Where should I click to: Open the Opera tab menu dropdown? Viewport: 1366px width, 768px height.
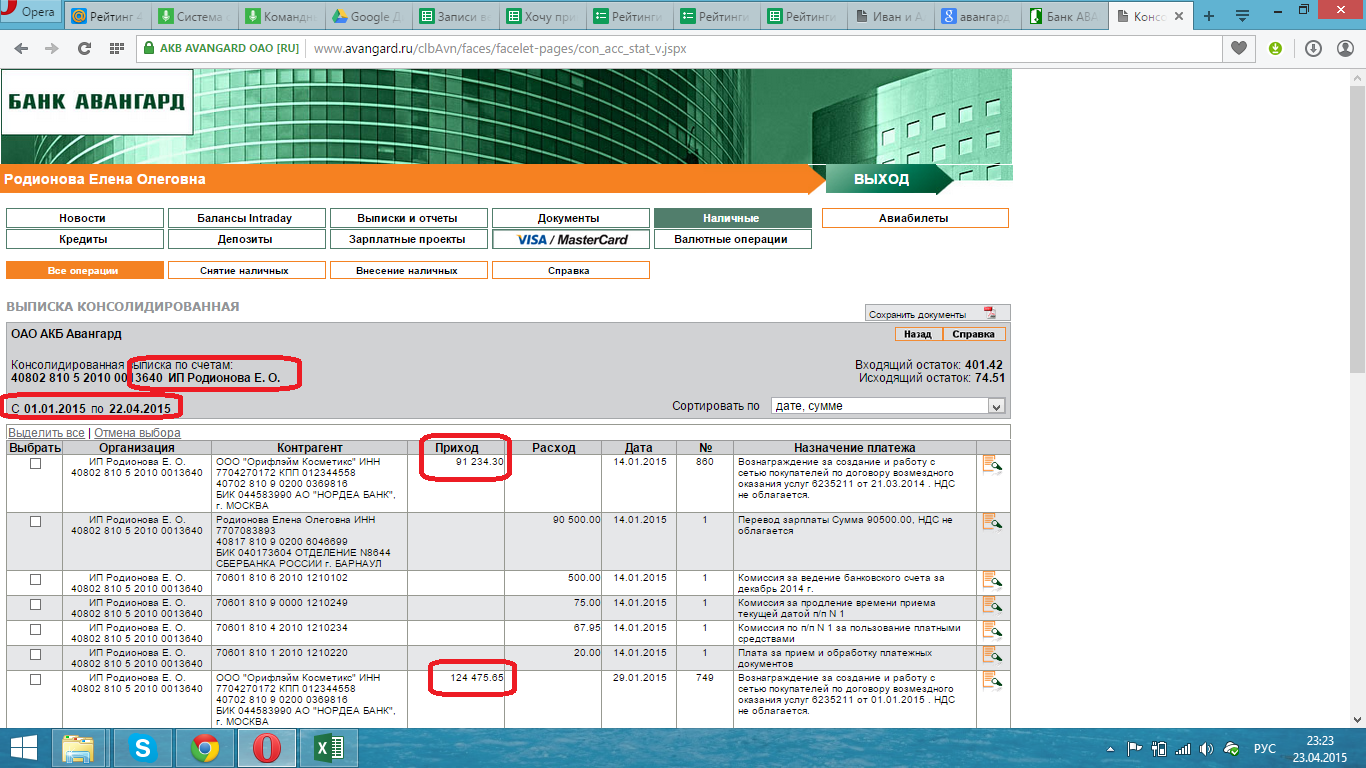[1243, 16]
